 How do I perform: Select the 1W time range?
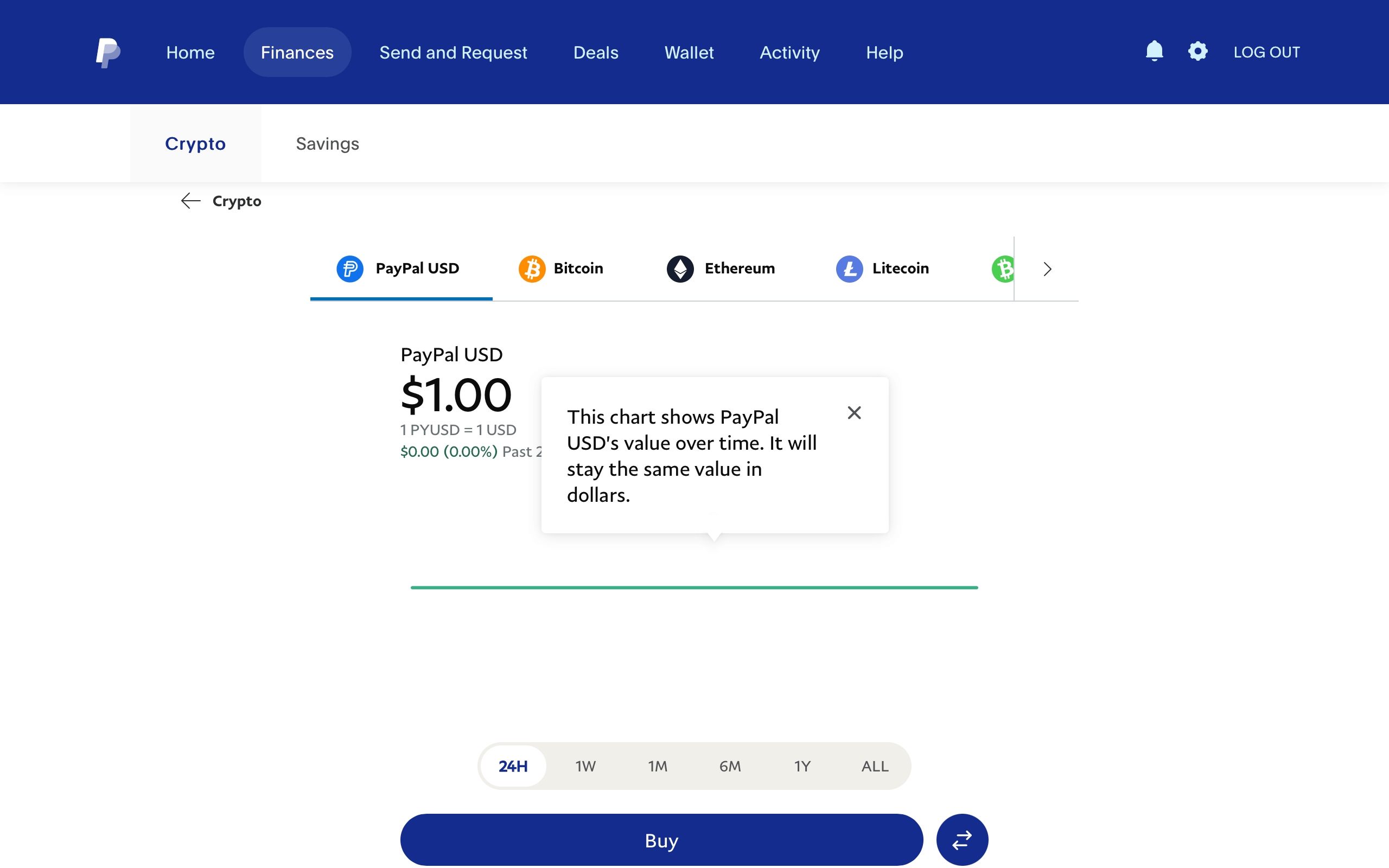pyautogui.click(x=585, y=766)
